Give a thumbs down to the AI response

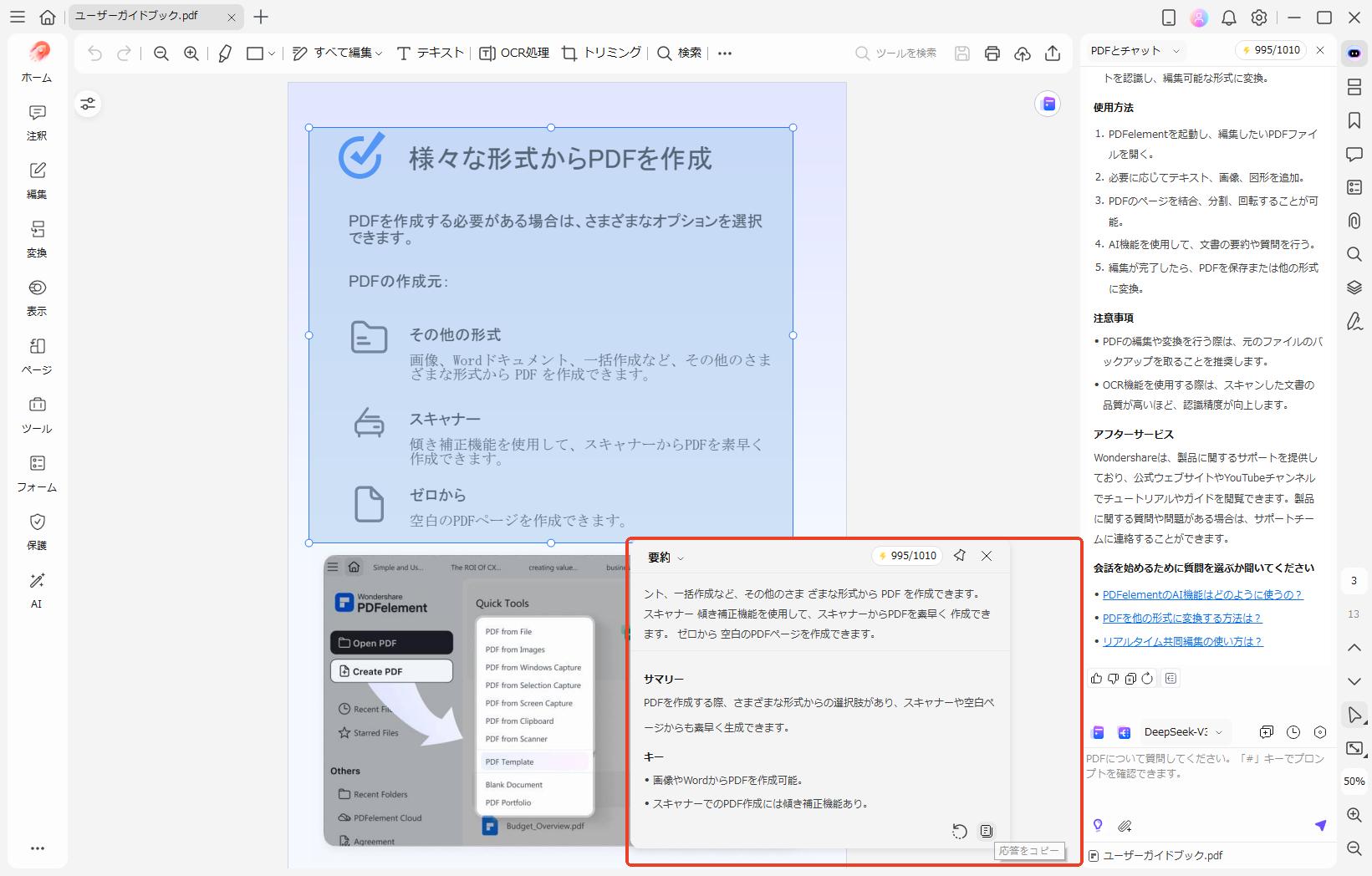[1113, 679]
